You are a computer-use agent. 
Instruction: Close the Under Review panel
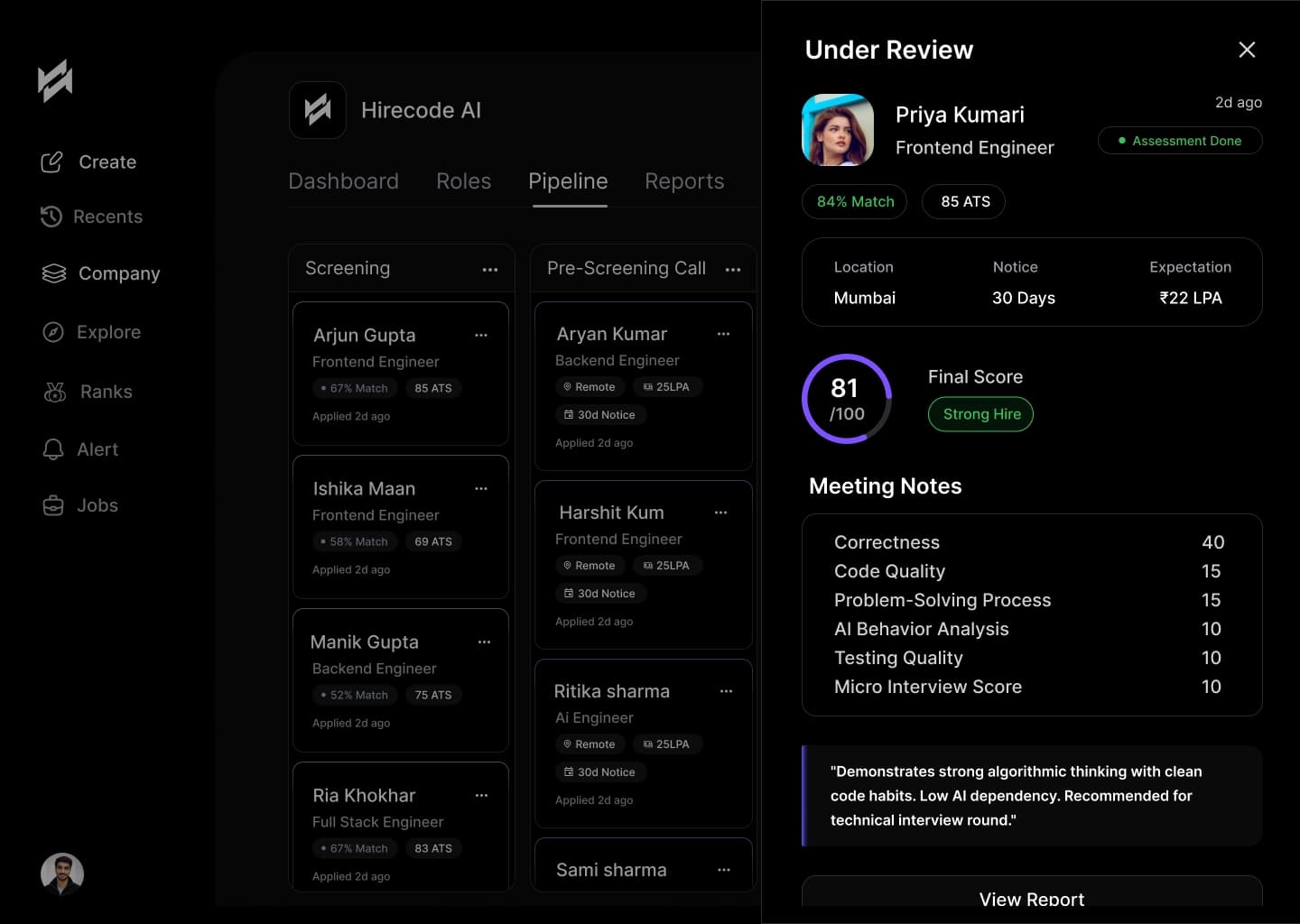[1247, 50]
